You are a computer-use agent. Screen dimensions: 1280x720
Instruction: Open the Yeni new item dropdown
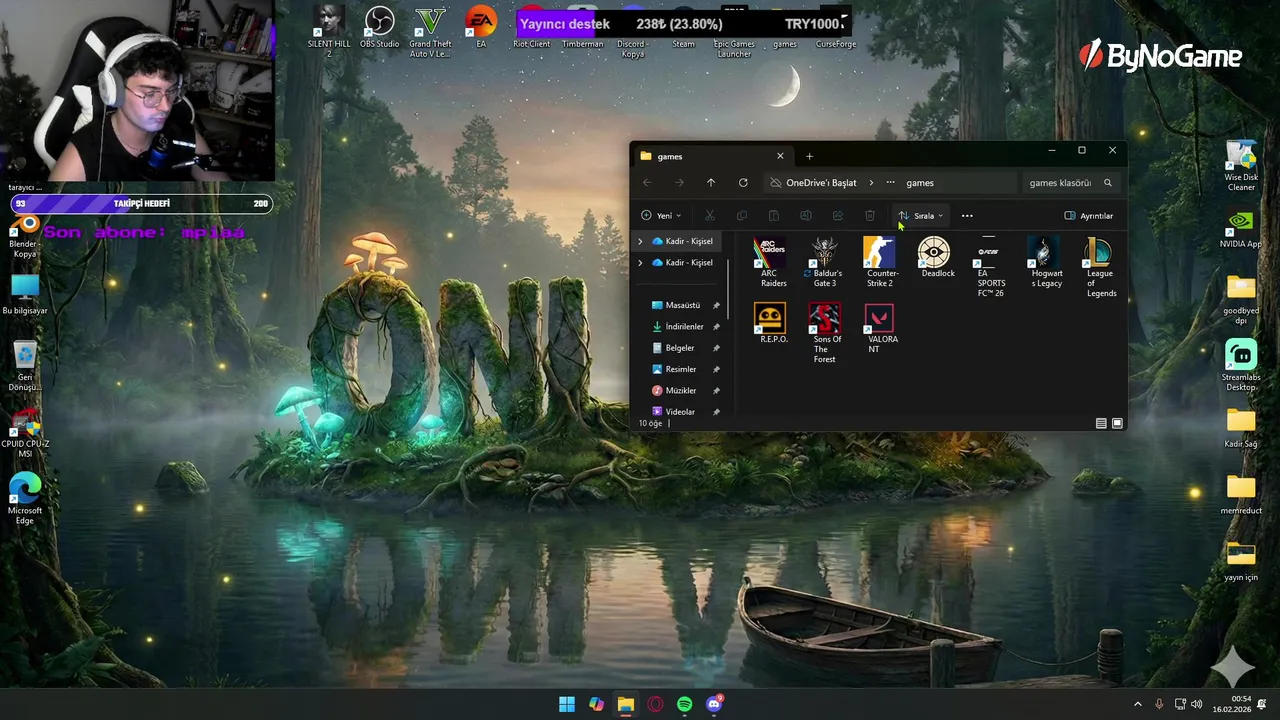click(661, 216)
